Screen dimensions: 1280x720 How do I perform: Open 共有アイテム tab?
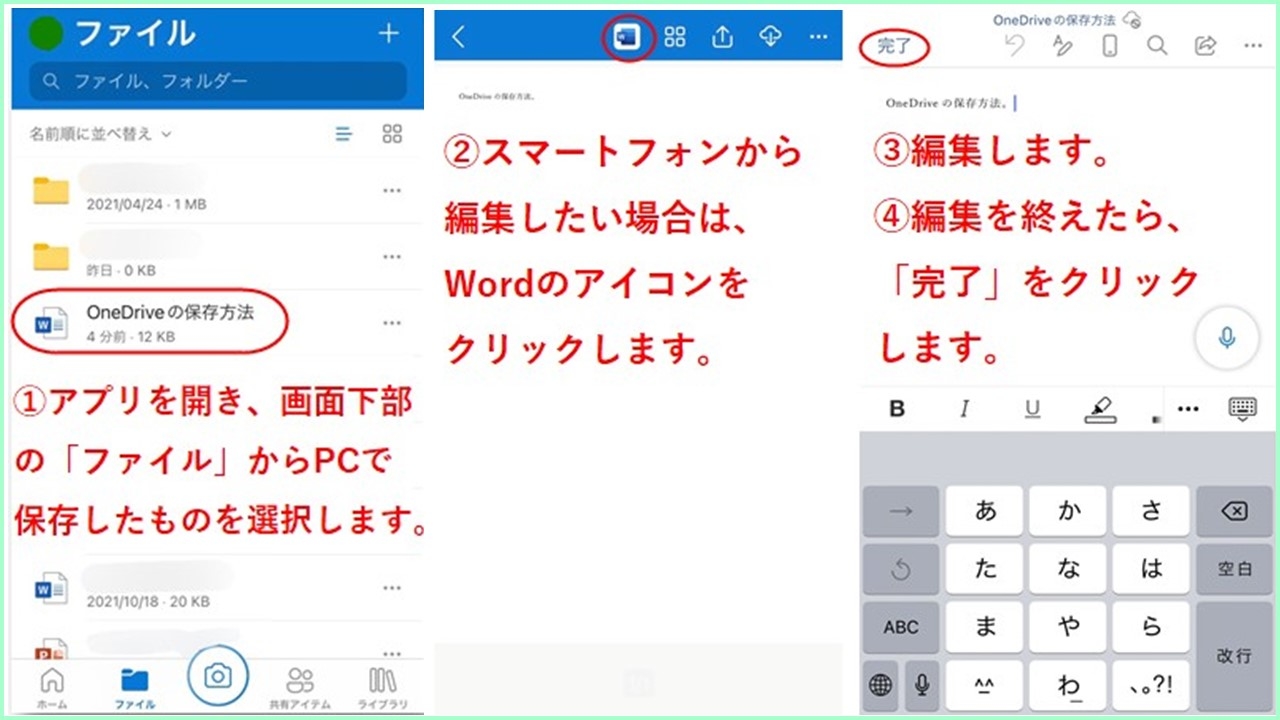pos(300,687)
